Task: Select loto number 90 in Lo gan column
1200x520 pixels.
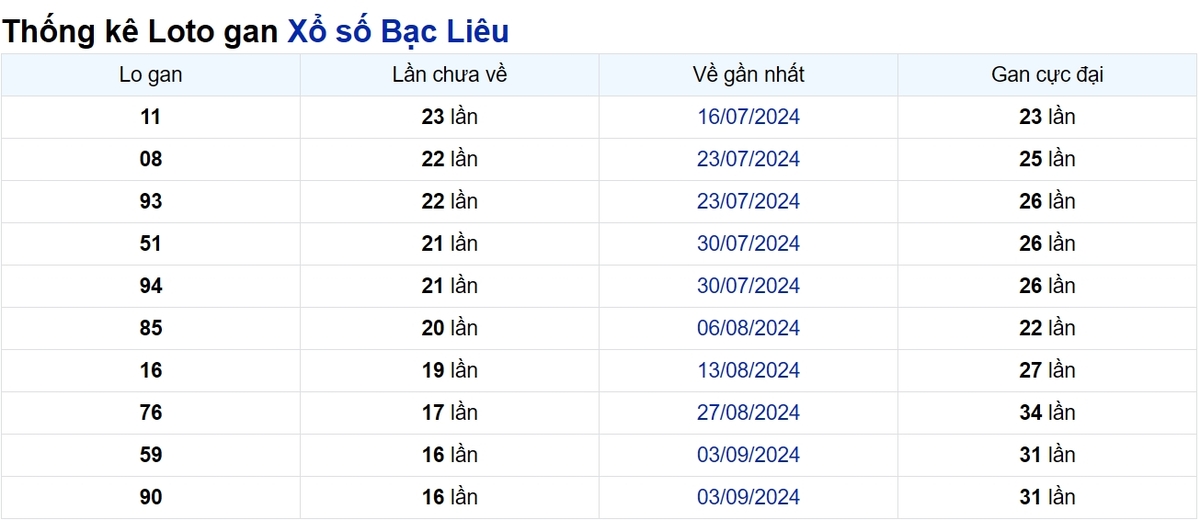Action: click(x=150, y=497)
